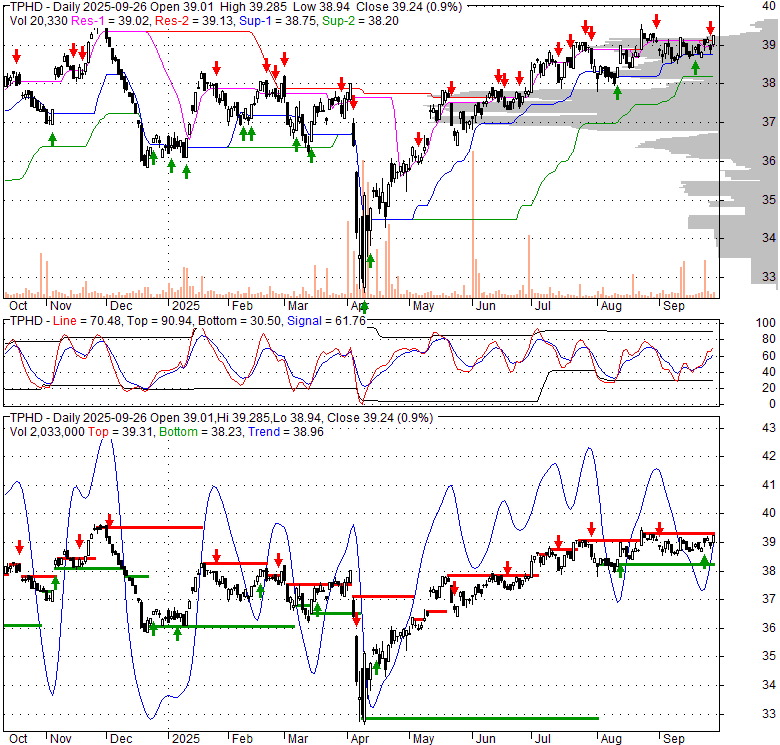780x745 pixels.
Task: Click the Jul label on top chart axis
Action: pos(542,306)
